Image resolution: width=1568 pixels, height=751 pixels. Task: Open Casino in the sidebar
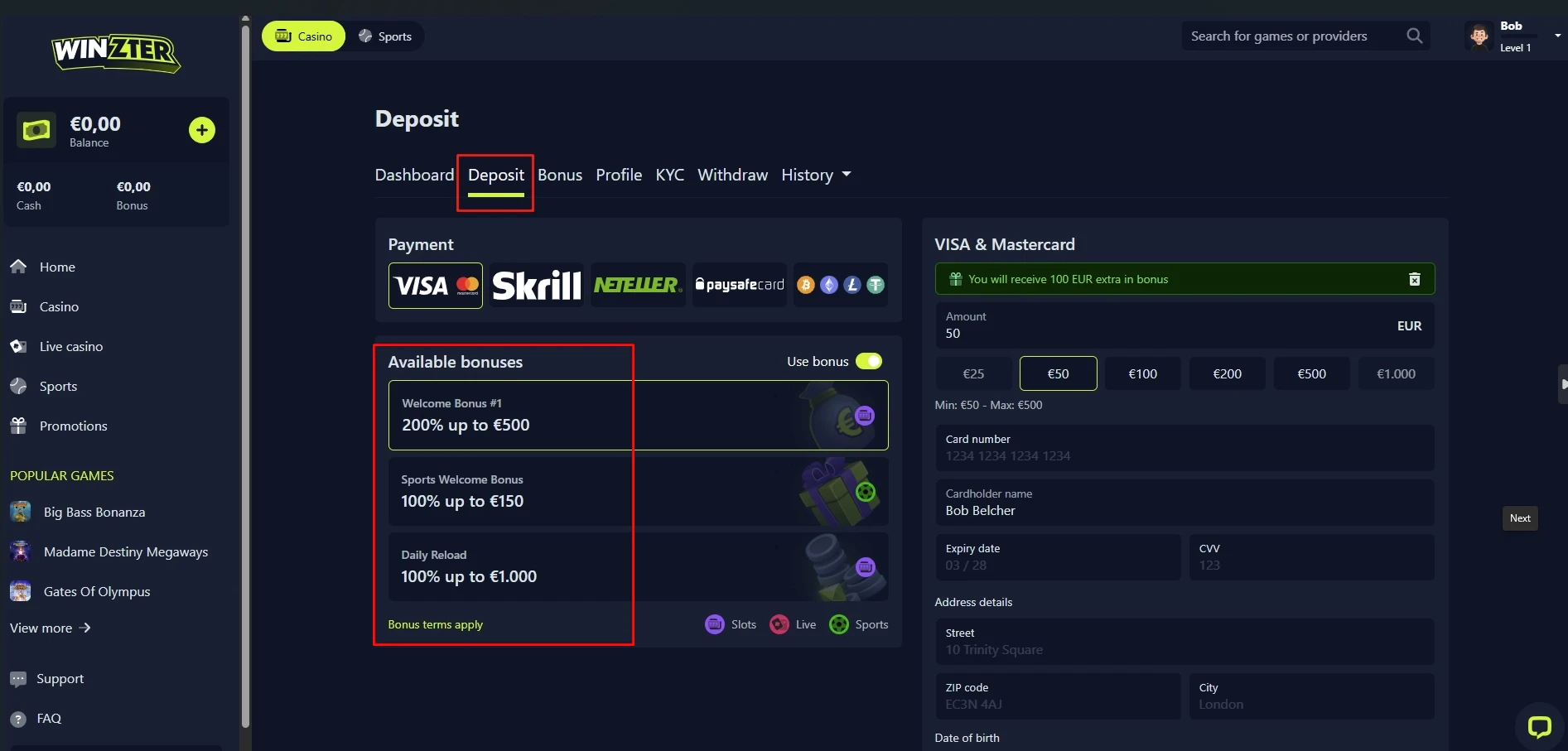pos(59,306)
